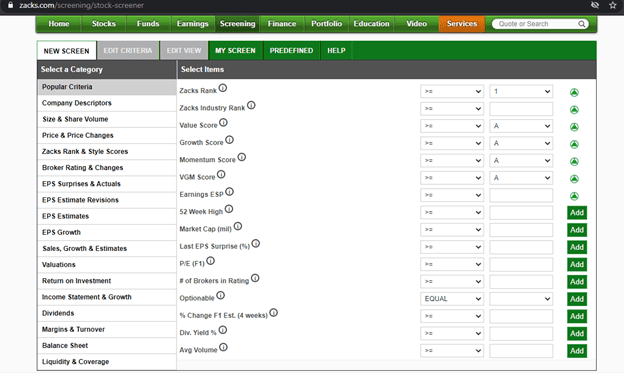This screenshot has width=624, height=373.
Task: Bookmark this page with the star icon
Action: (x=612, y=5)
